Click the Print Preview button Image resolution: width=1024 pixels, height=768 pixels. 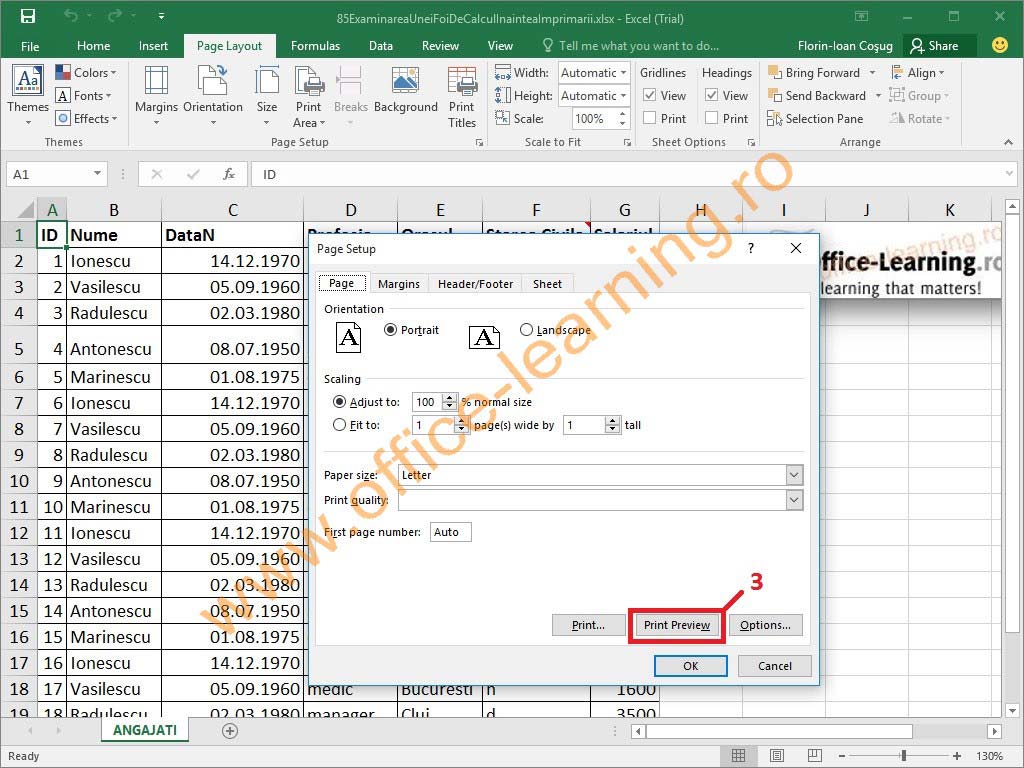tap(677, 625)
